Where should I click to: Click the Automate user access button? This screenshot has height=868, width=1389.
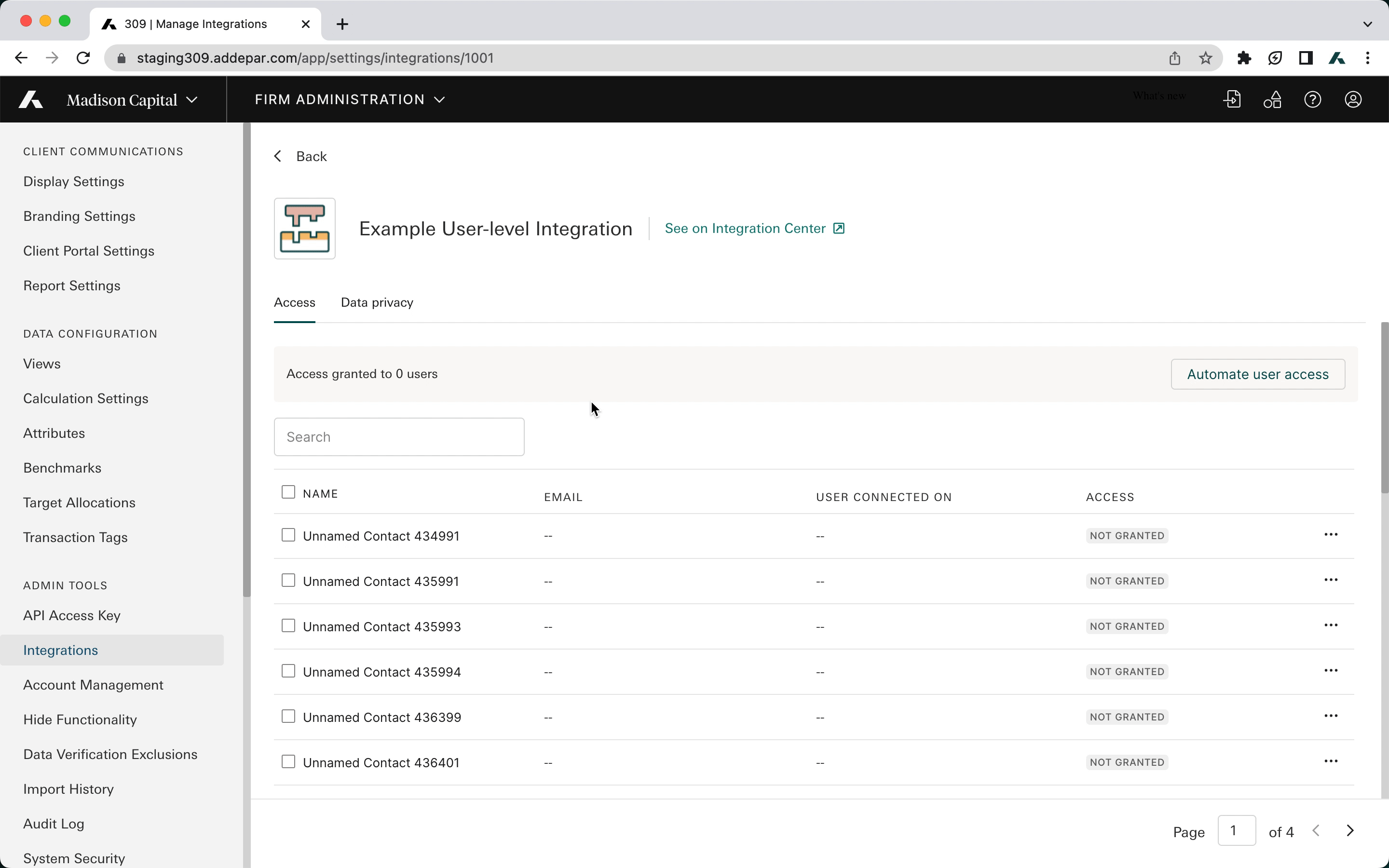pos(1257,374)
